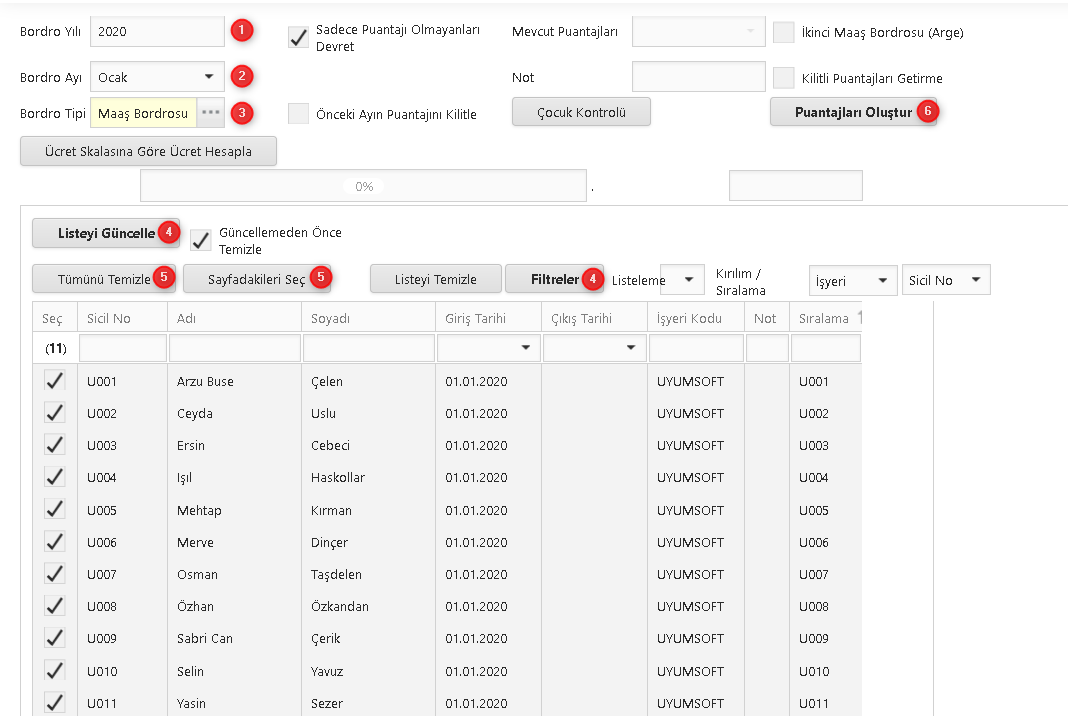The height and width of the screenshot is (716, 1068).
Task: Open the Filtreler button
Action: pyautogui.click(x=554, y=279)
